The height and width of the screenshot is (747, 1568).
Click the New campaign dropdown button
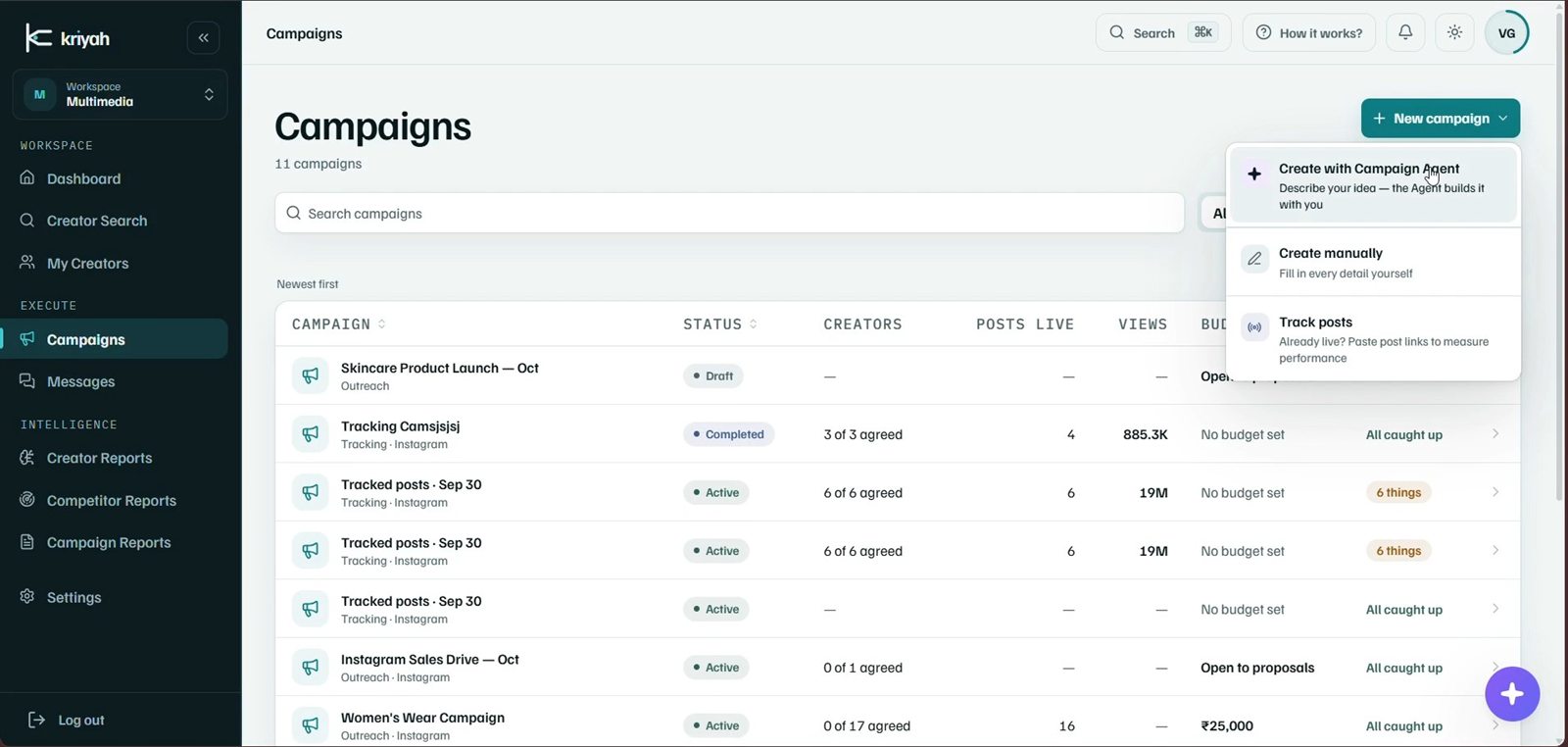click(x=1441, y=118)
